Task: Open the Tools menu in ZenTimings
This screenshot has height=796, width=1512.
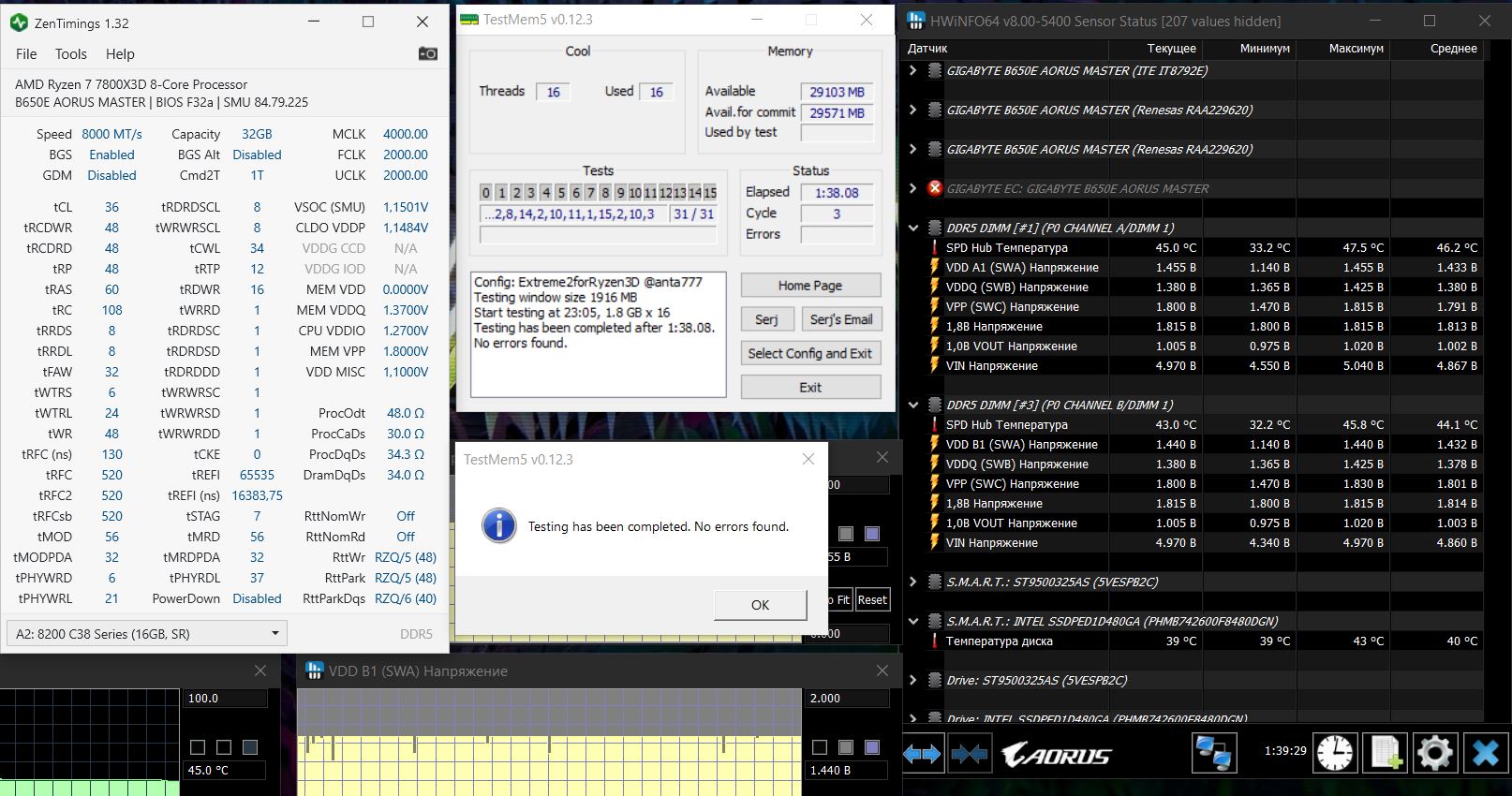Action: pos(71,54)
